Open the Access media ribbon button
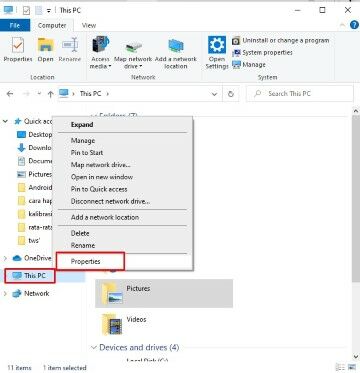This screenshot has width=360, height=373. [100, 53]
